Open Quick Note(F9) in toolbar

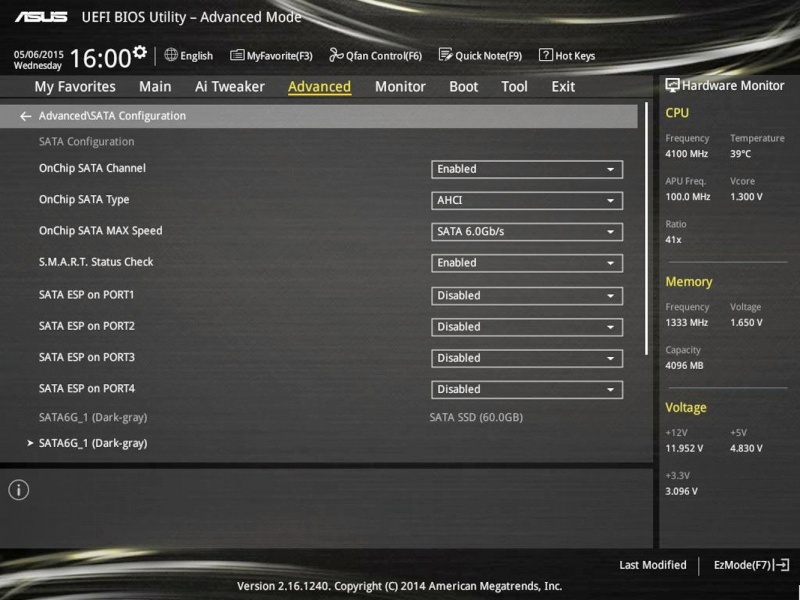pyautogui.click(x=446, y=56)
